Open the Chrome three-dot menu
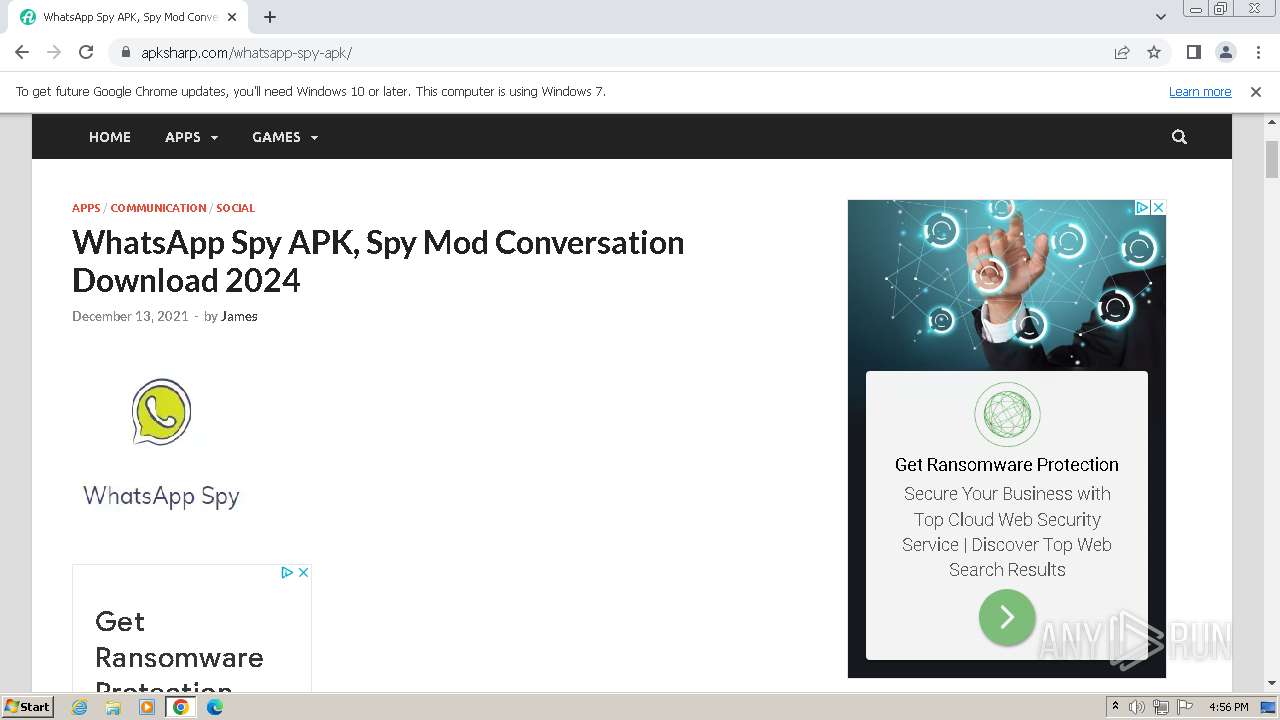The width and height of the screenshot is (1280, 720). pyautogui.click(x=1256, y=52)
